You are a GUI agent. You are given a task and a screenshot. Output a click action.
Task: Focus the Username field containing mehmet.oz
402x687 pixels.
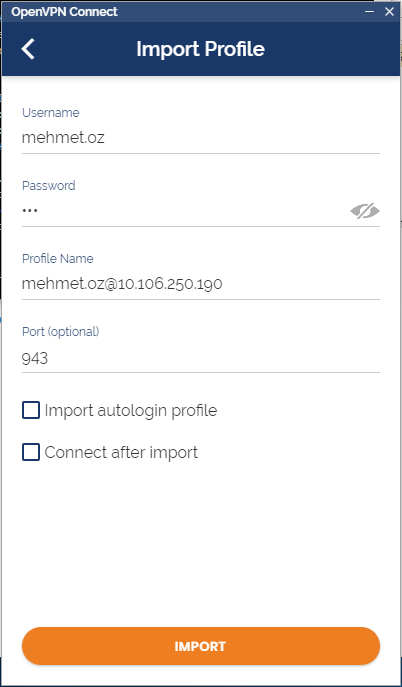tap(201, 138)
